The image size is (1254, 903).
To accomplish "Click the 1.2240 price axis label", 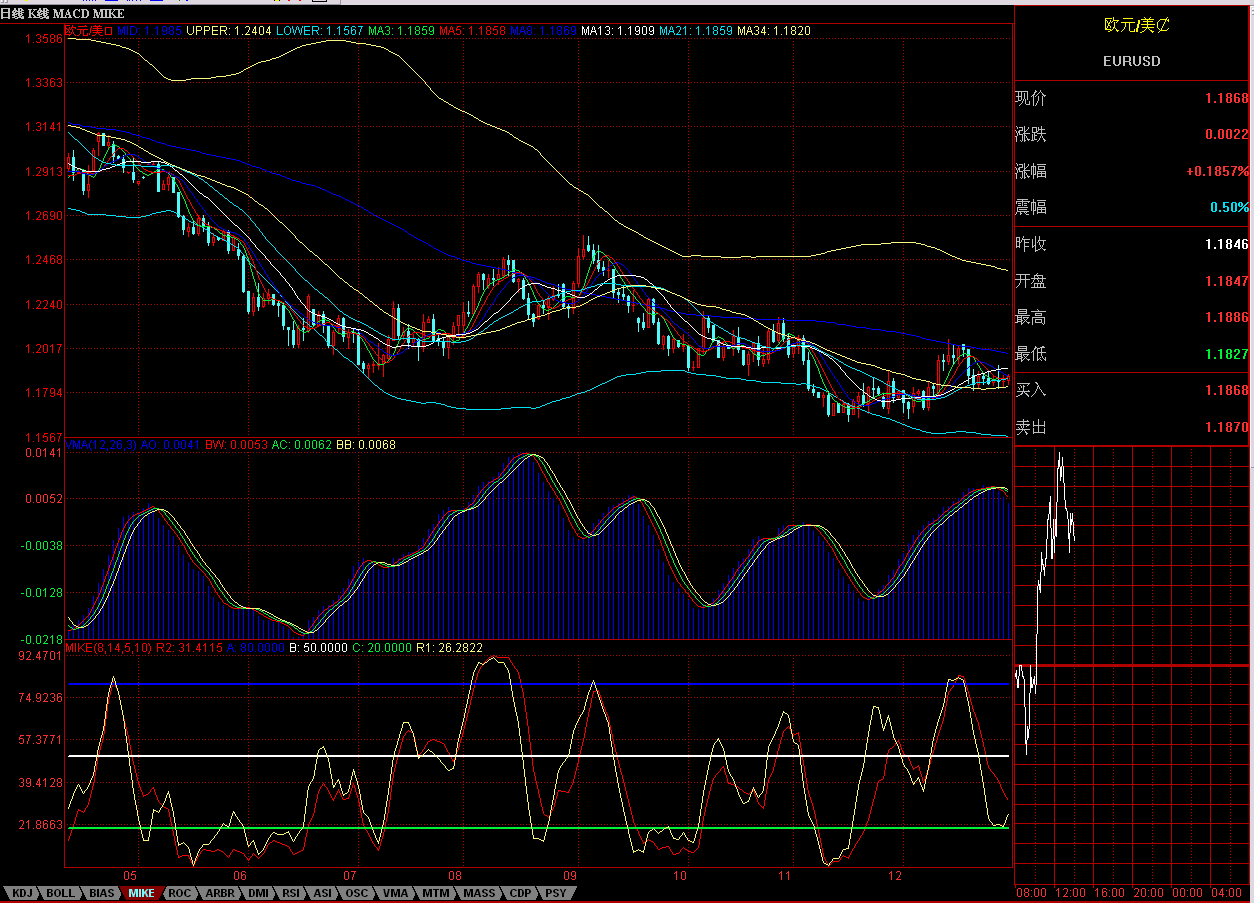I will [42, 304].
